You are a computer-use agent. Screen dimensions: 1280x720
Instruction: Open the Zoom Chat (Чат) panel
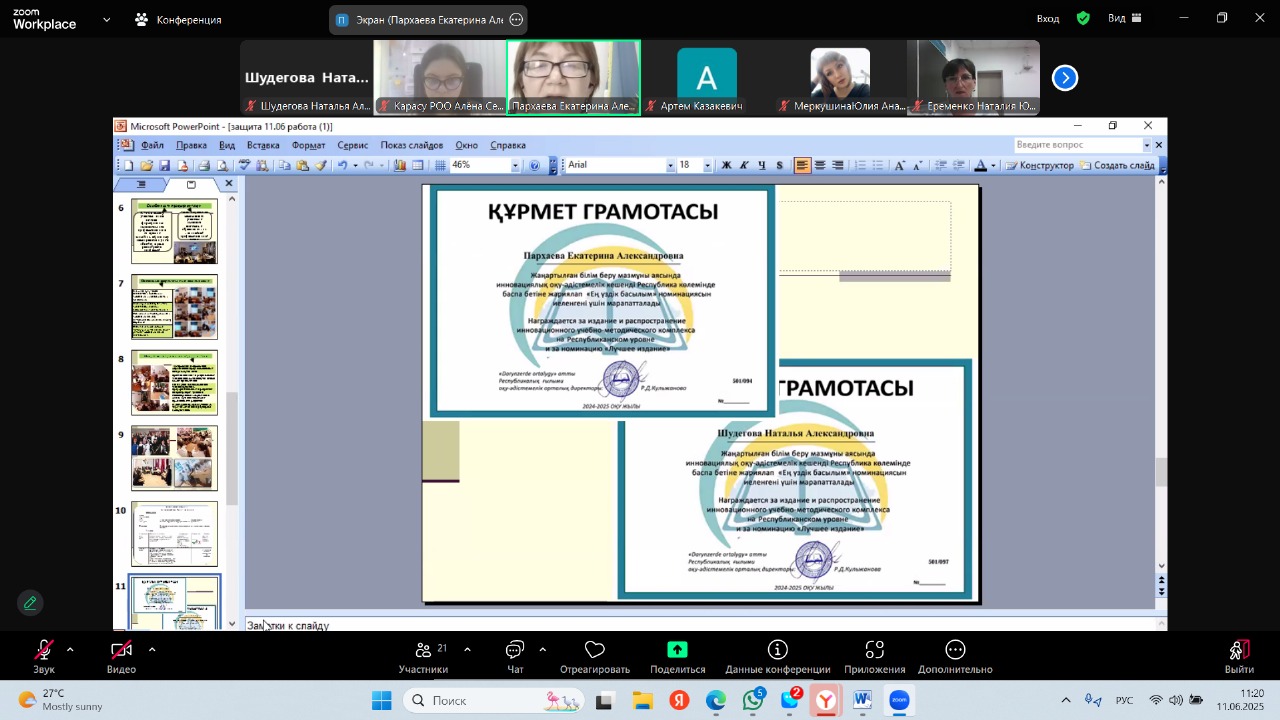coord(515,650)
